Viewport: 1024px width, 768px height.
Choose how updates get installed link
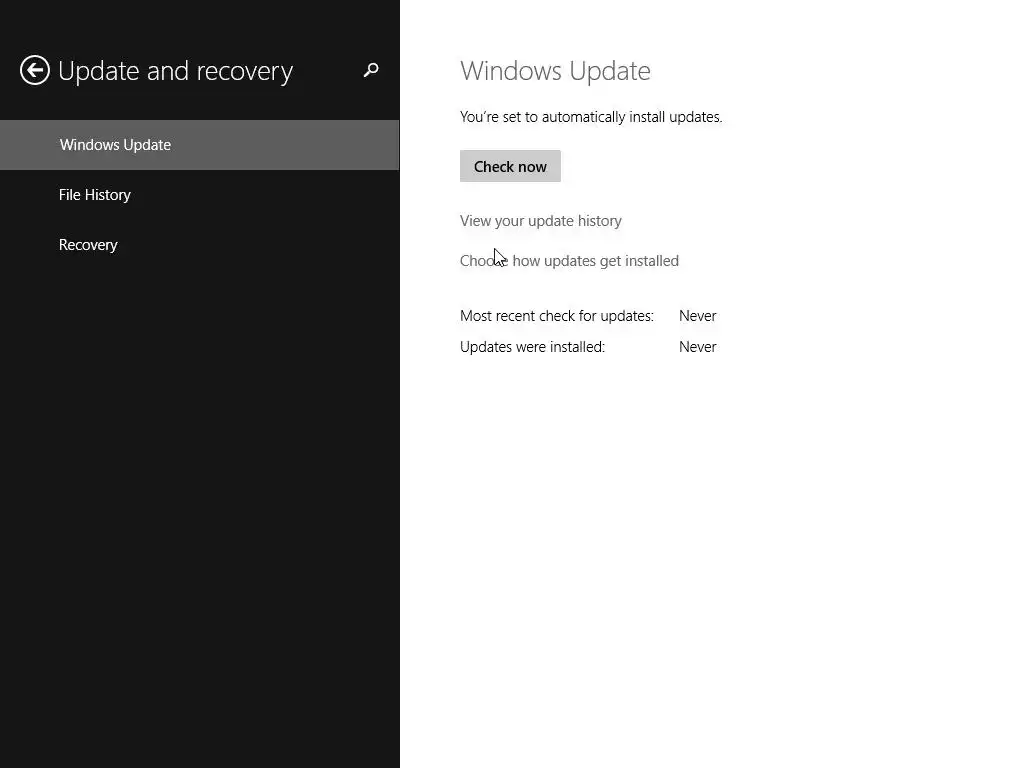point(569,261)
